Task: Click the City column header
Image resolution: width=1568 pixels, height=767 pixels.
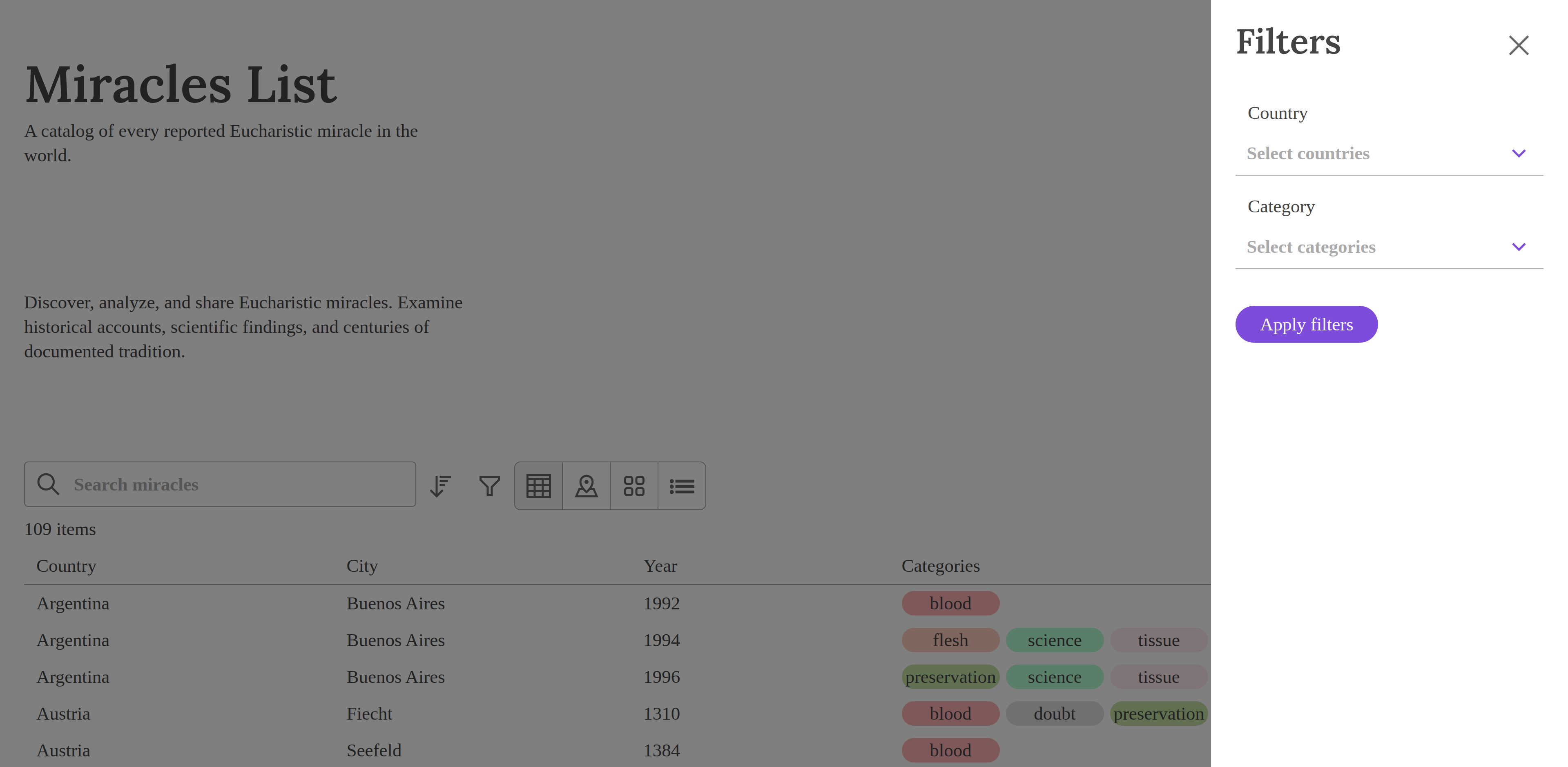Action: 362,566
